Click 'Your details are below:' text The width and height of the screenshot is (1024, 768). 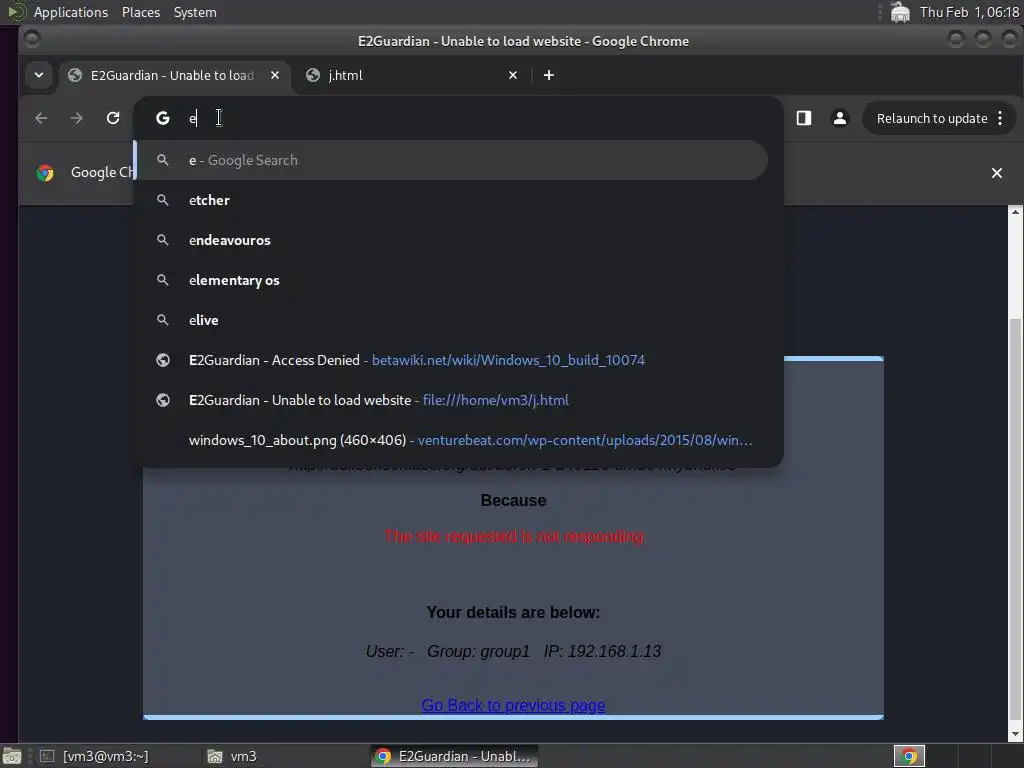(513, 613)
